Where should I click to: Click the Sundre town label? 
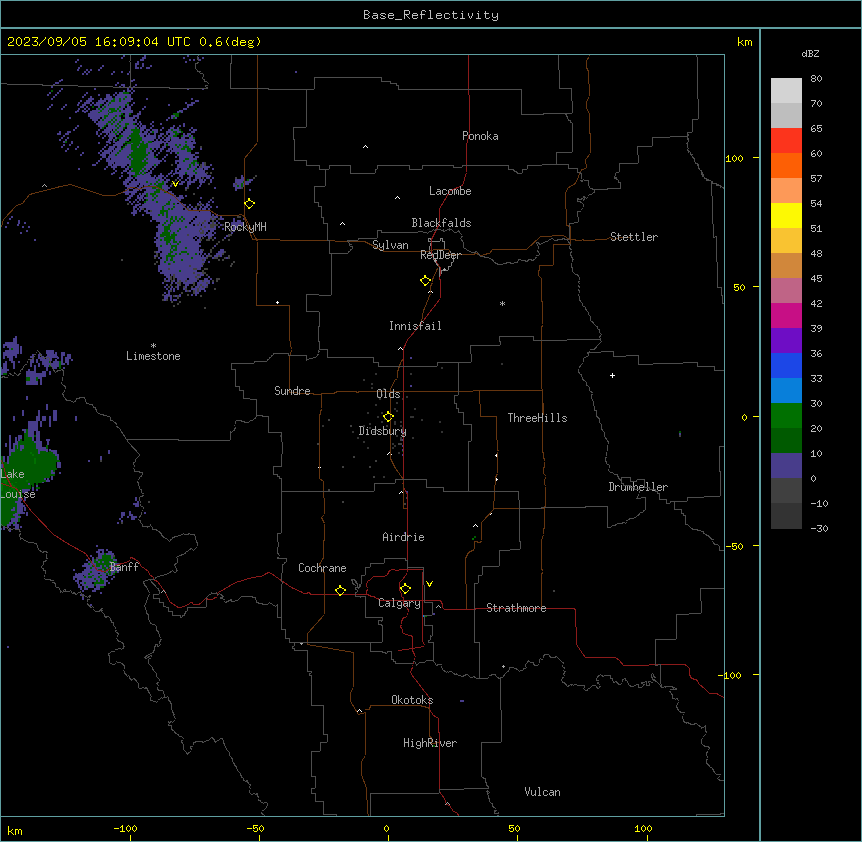[292, 391]
